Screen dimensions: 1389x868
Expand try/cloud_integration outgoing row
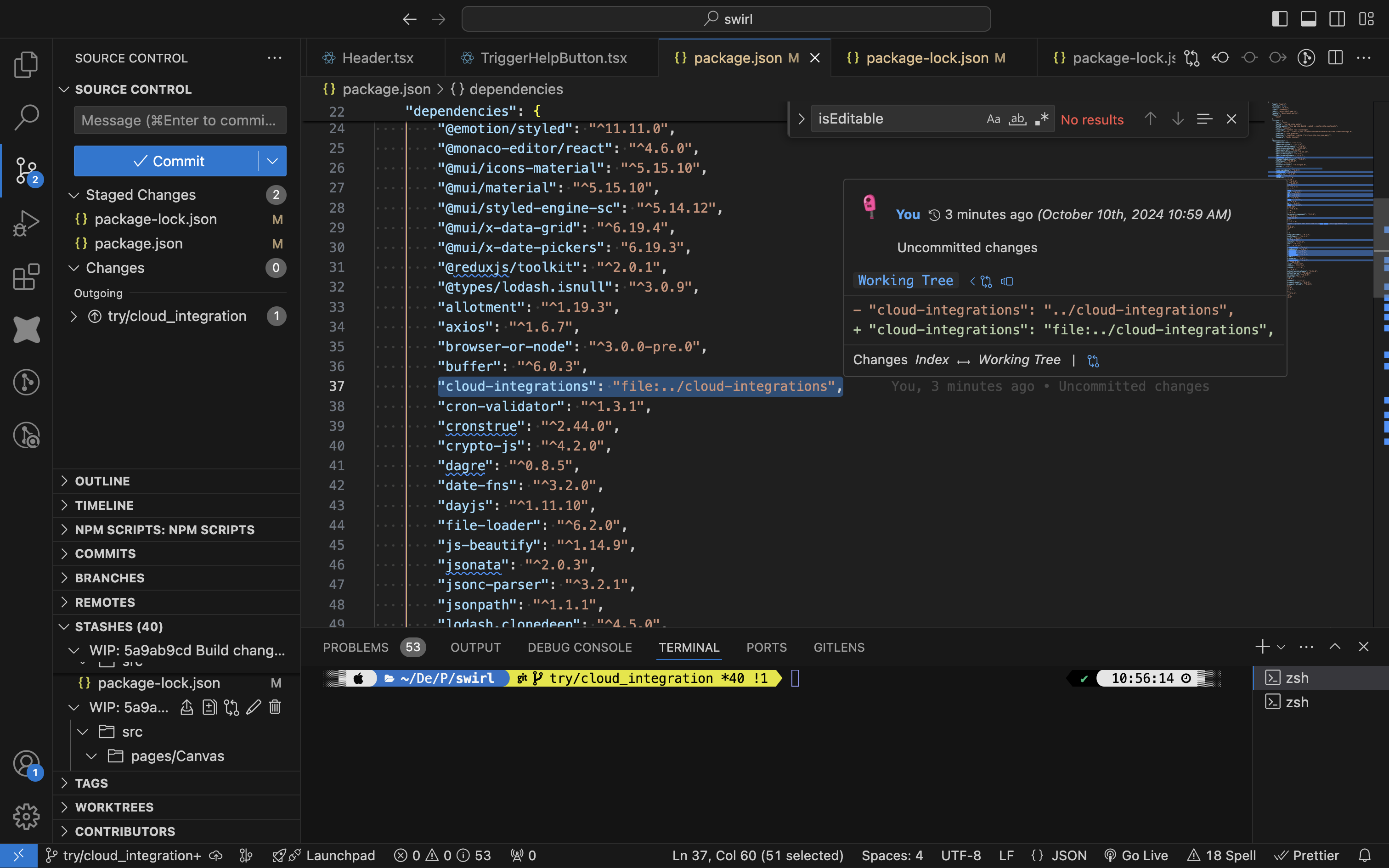click(x=73, y=316)
